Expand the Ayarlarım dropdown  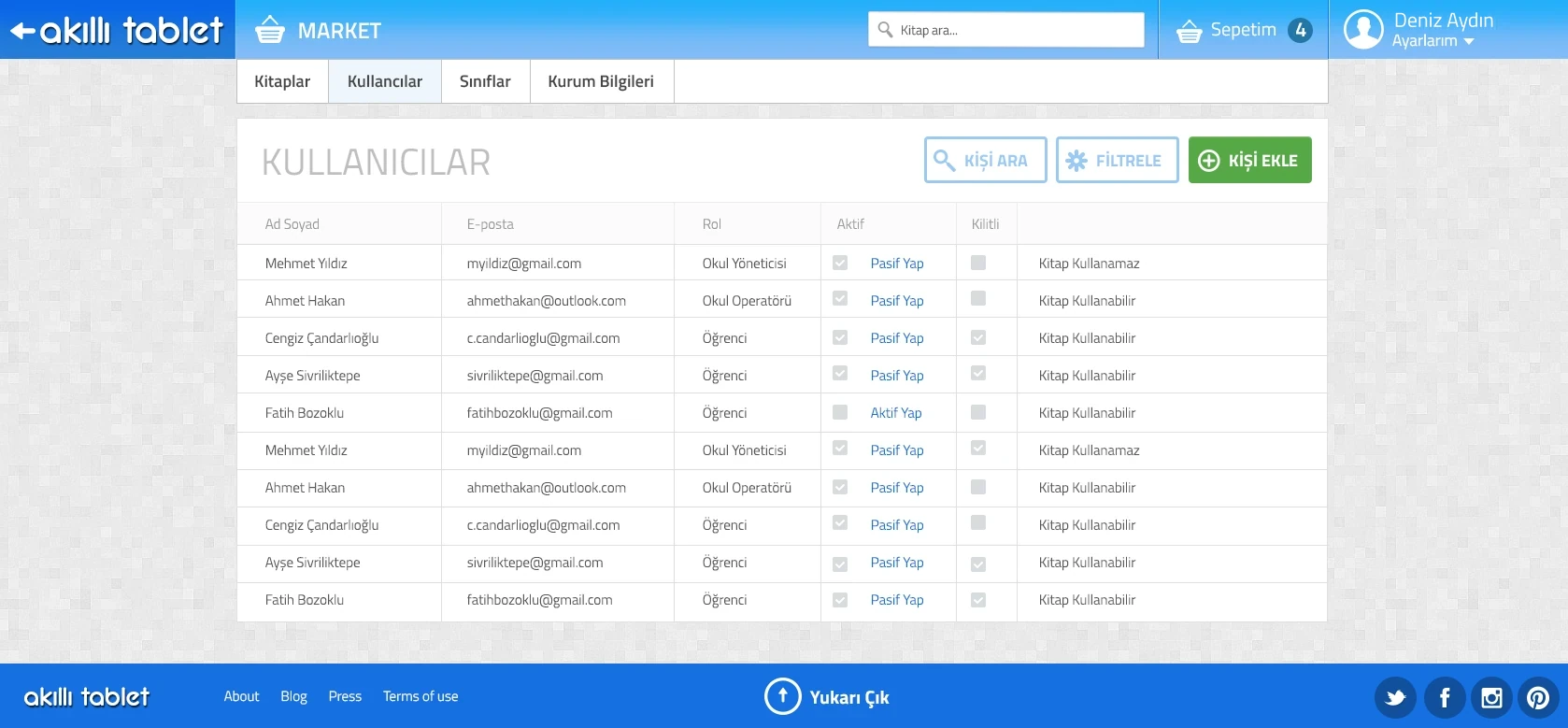point(1433,41)
